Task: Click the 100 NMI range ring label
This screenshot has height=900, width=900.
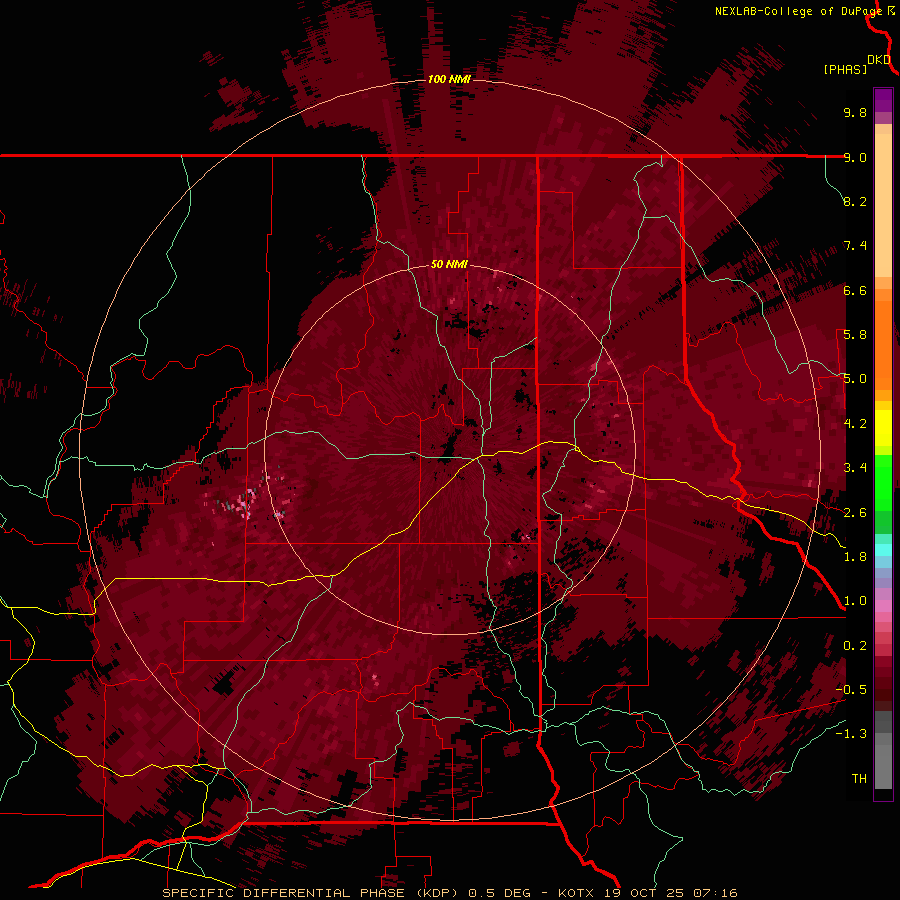Action: tap(449, 79)
